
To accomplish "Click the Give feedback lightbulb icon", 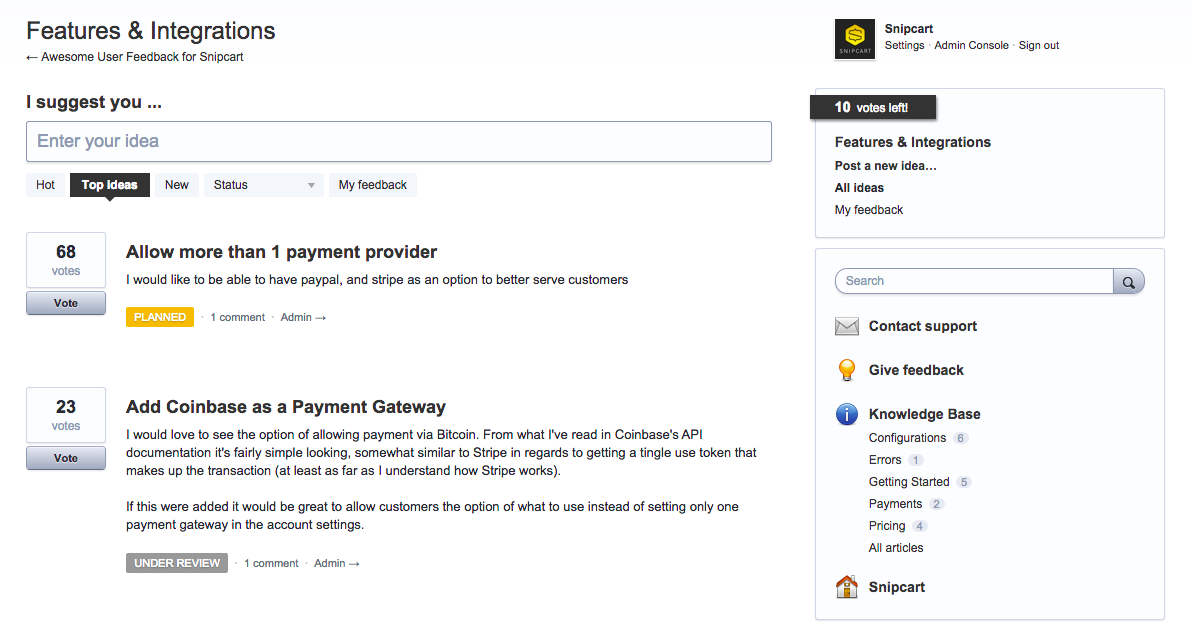I will tap(847, 370).
